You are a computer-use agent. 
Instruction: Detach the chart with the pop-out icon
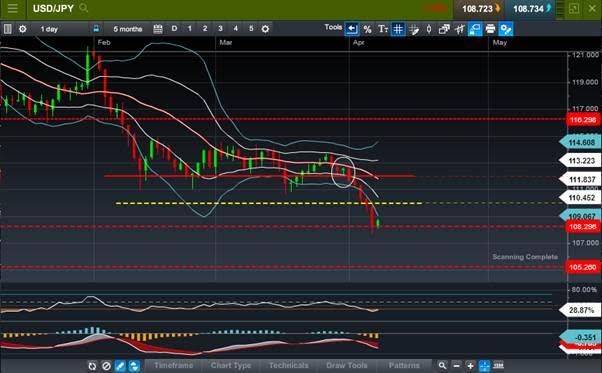[x=574, y=8]
